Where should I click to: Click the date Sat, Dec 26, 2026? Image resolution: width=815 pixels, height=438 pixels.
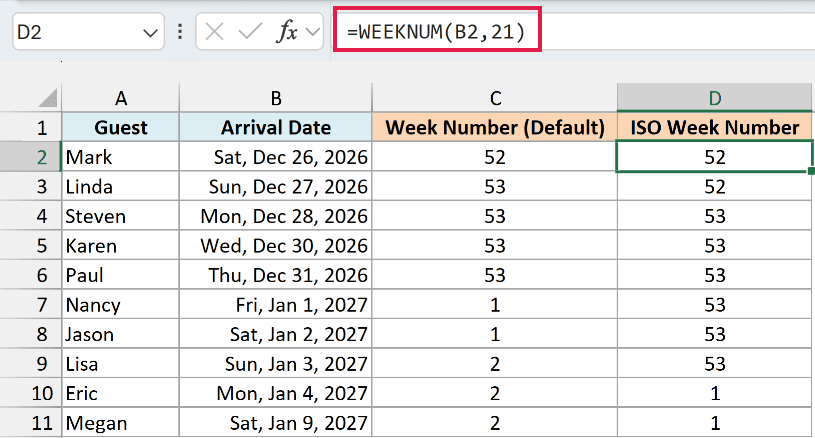coord(276,157)
